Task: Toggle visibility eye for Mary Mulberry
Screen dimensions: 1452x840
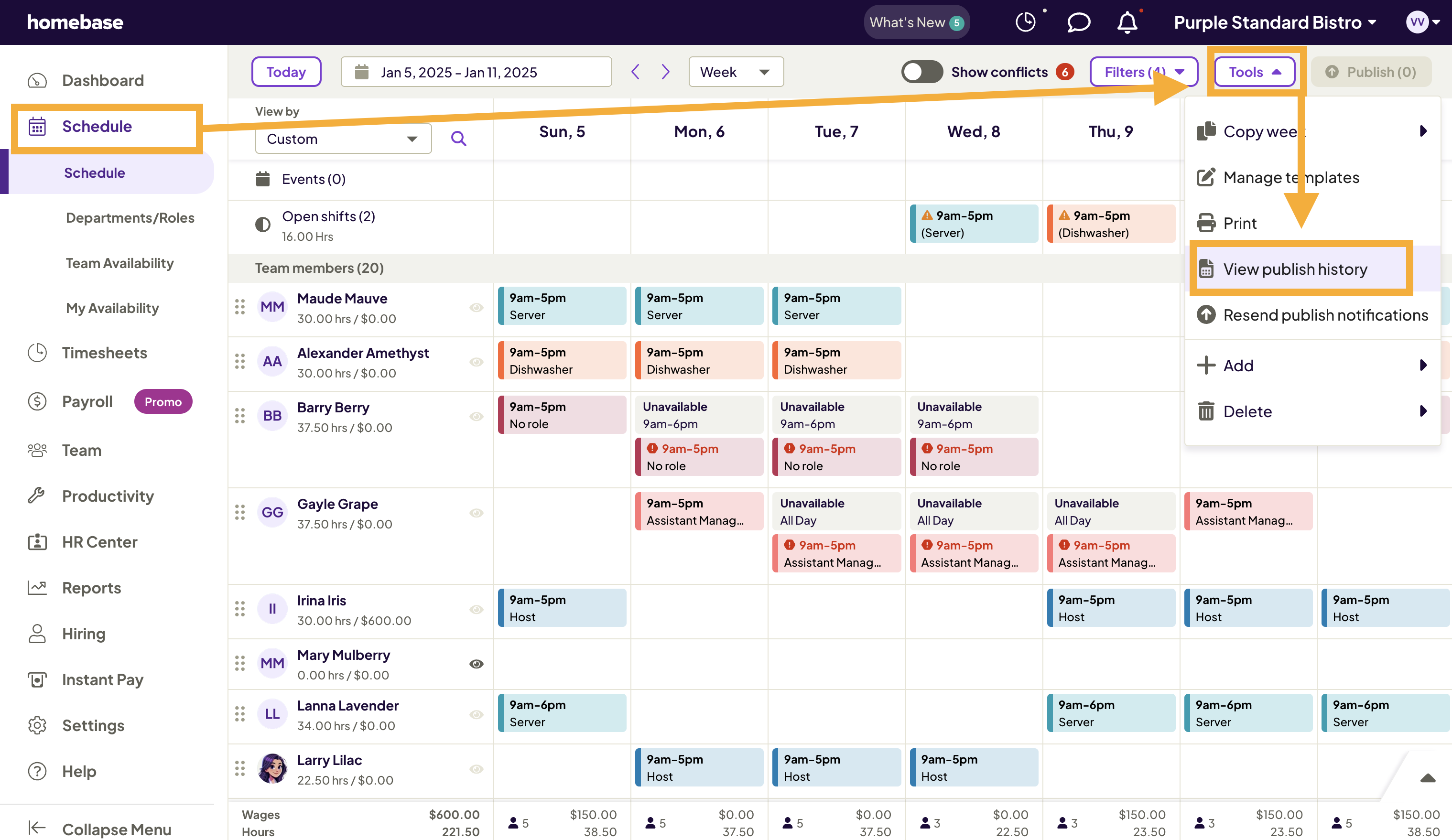Action: 476,664
